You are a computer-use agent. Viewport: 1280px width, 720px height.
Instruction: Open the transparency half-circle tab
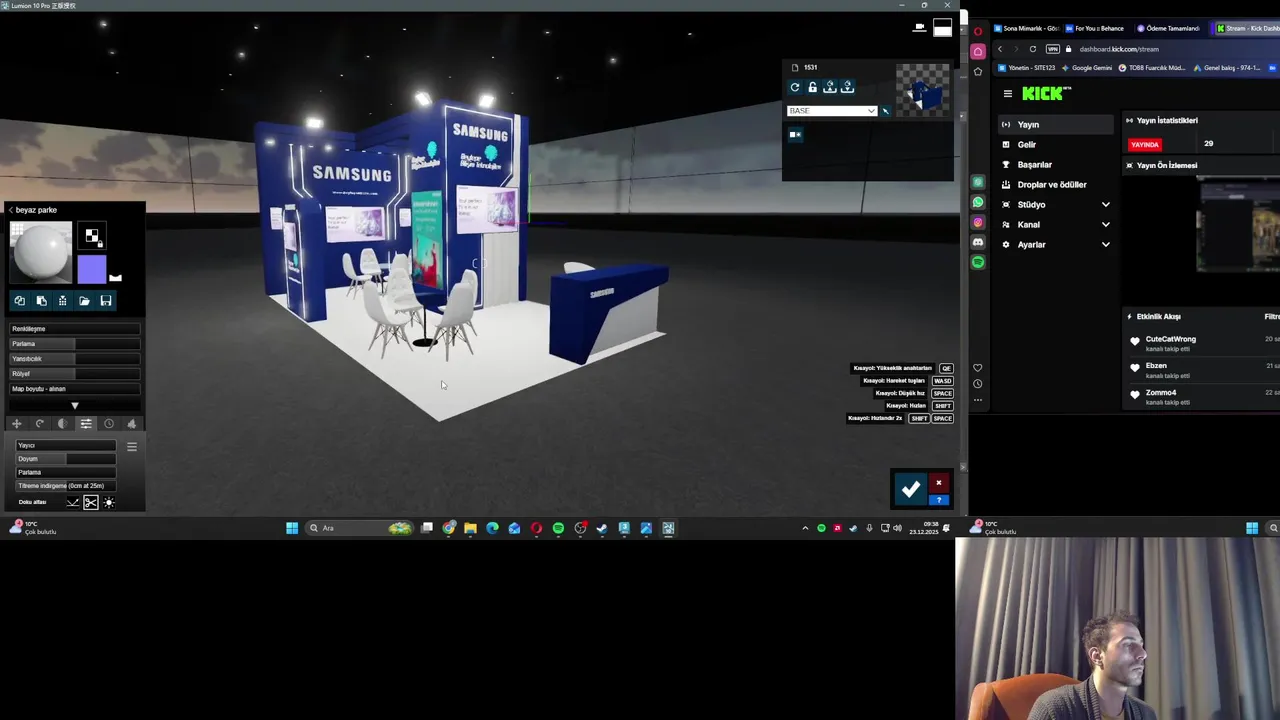[x=63, y=423]
